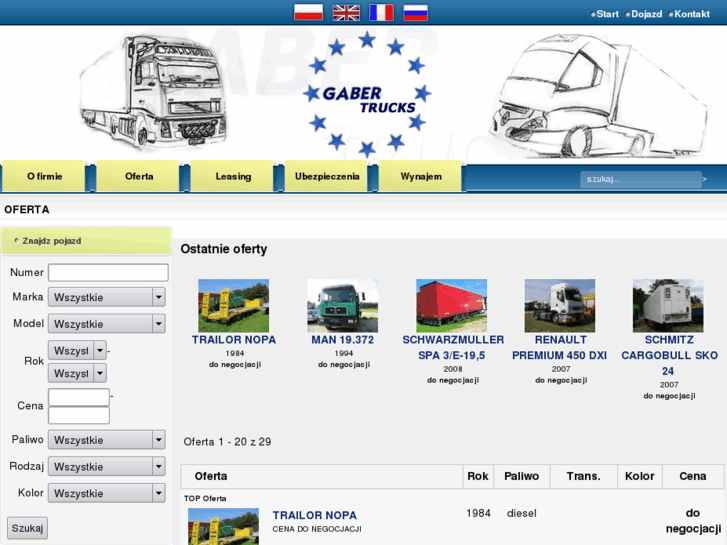Viewport: 727px width, 545px height.
Task: Go to the Oferta tab
Action: coord(139,176)
